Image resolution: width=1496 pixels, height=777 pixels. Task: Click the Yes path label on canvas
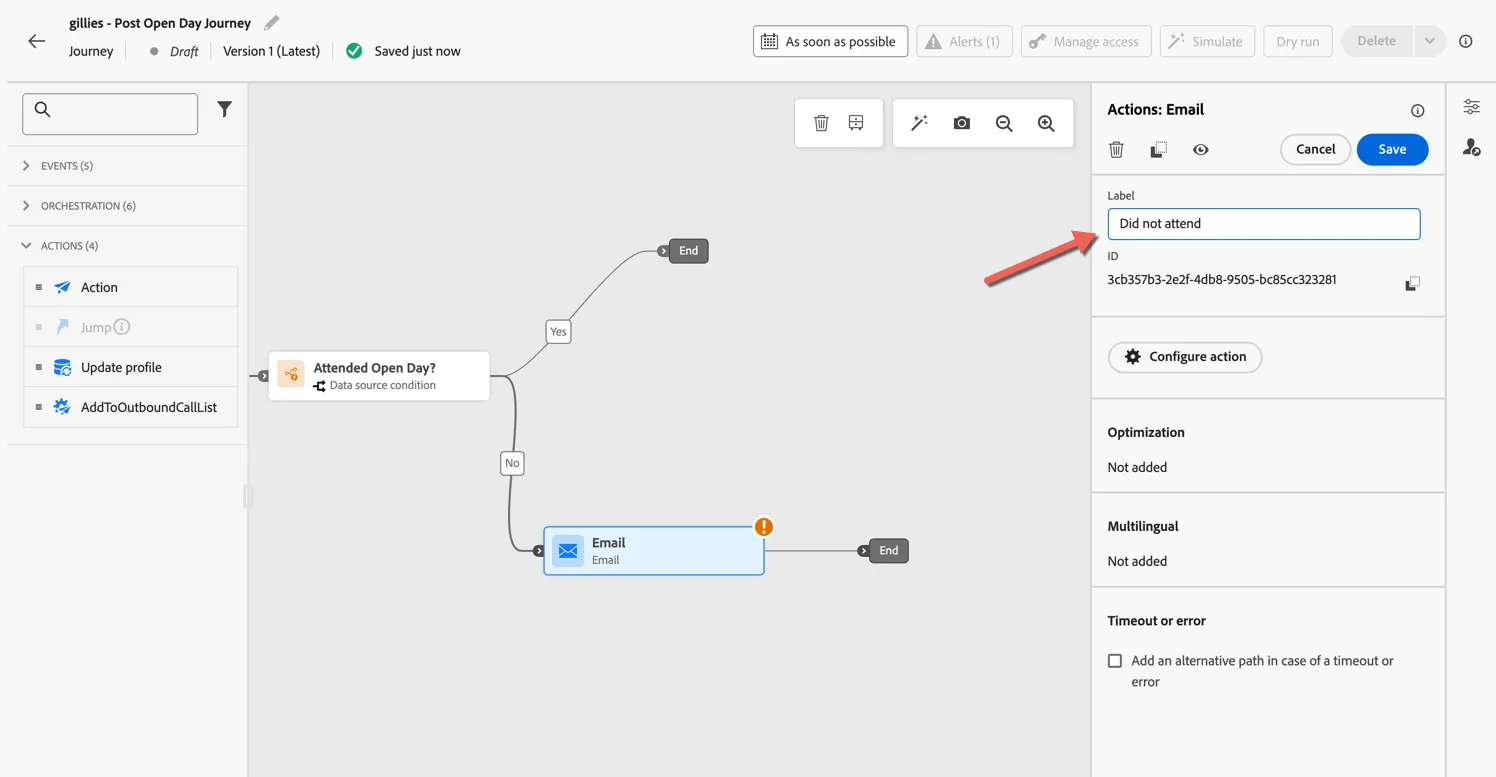tap(558, 331)
